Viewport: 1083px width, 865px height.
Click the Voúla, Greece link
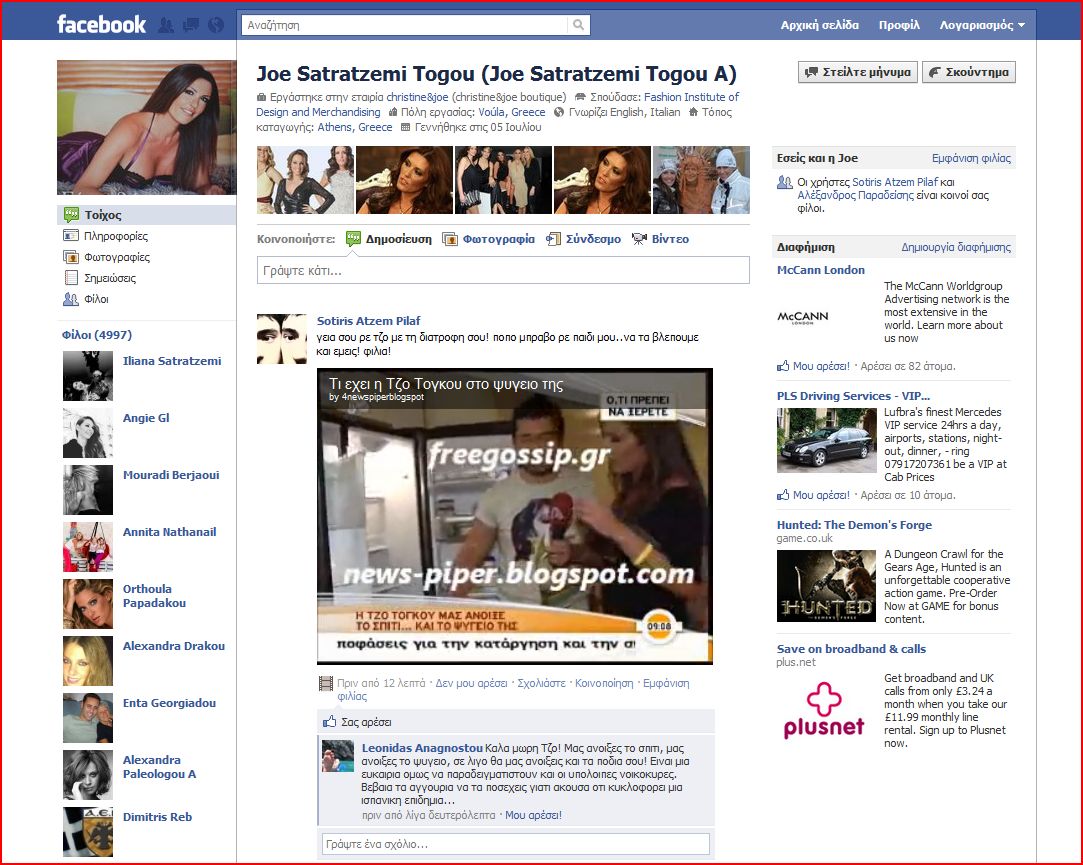coord(512,112)
